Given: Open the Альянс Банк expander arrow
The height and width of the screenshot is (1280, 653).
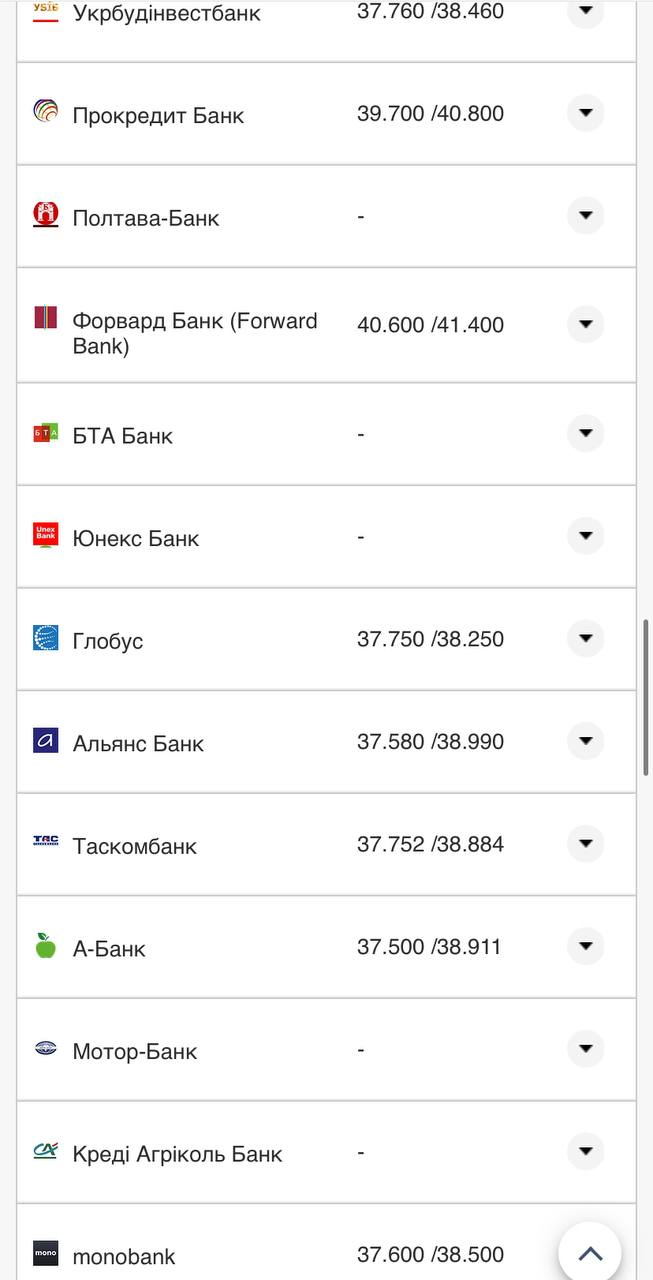Looking at the screenshot, I should (x=586, y=741).
